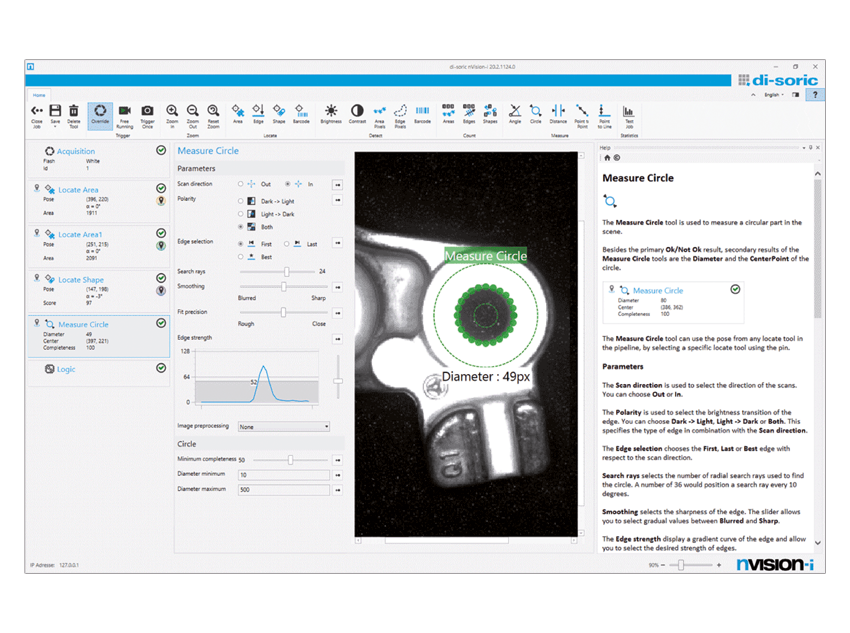
Task: Add the Measure Angle tool
Action: [x=515, y=114]
